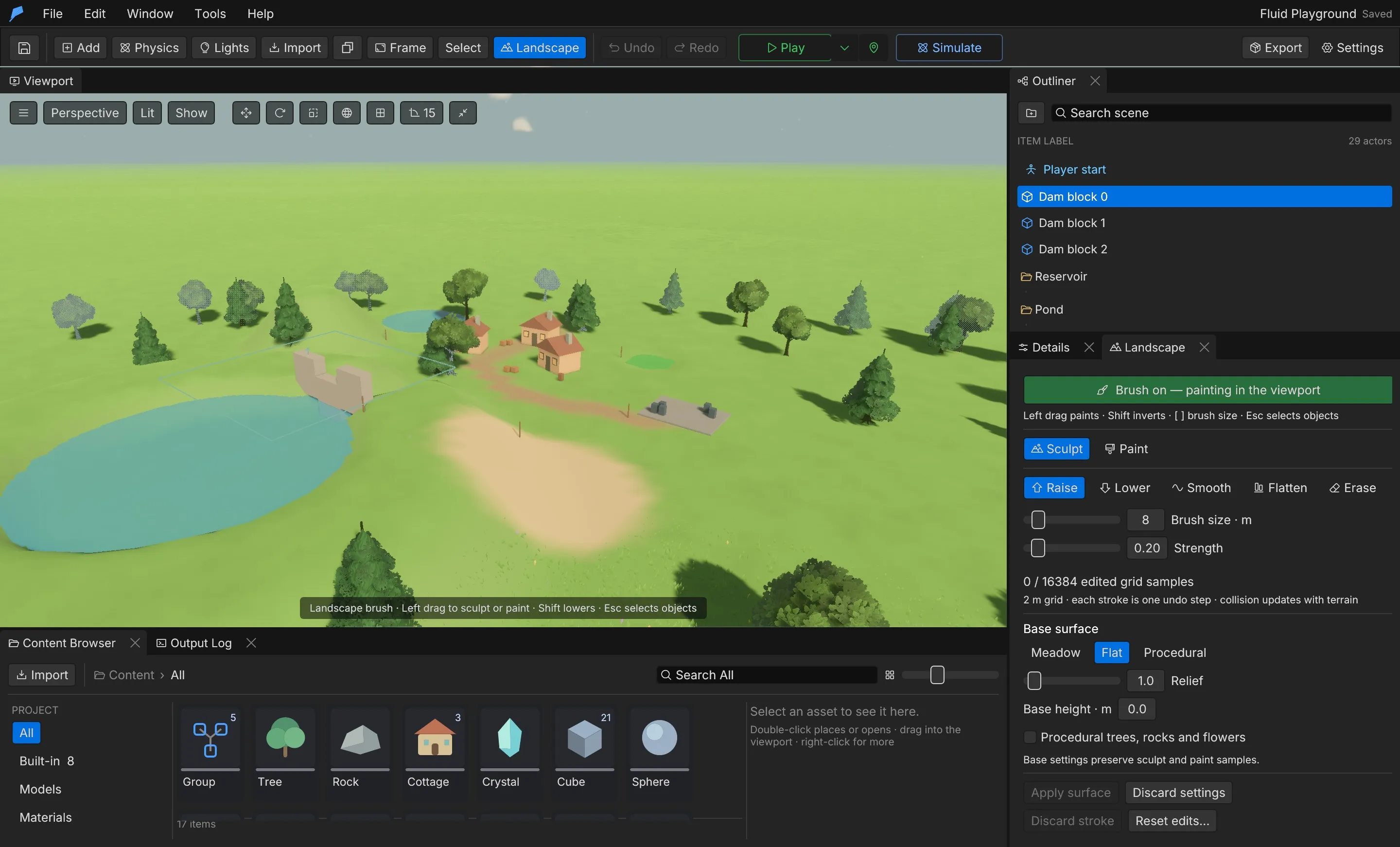This screenshot has height=847, width=1400.
Task: Click the new folder icon in Outliner
Action: (1031, 112)
